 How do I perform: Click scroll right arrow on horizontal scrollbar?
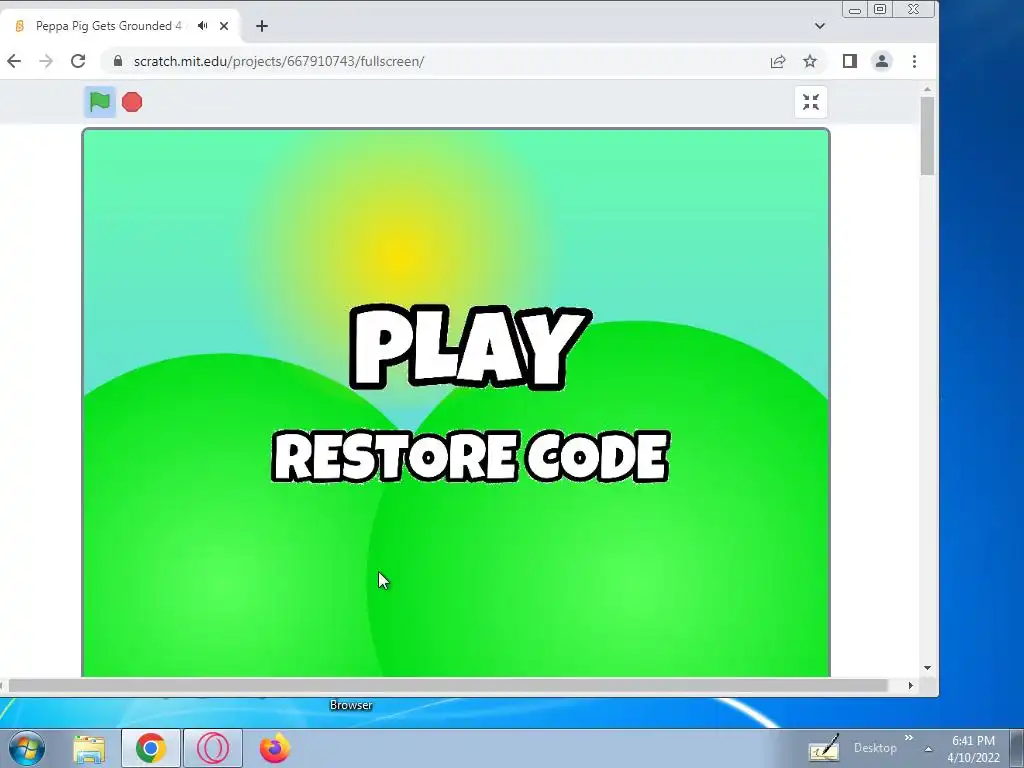tap(910, 685)
